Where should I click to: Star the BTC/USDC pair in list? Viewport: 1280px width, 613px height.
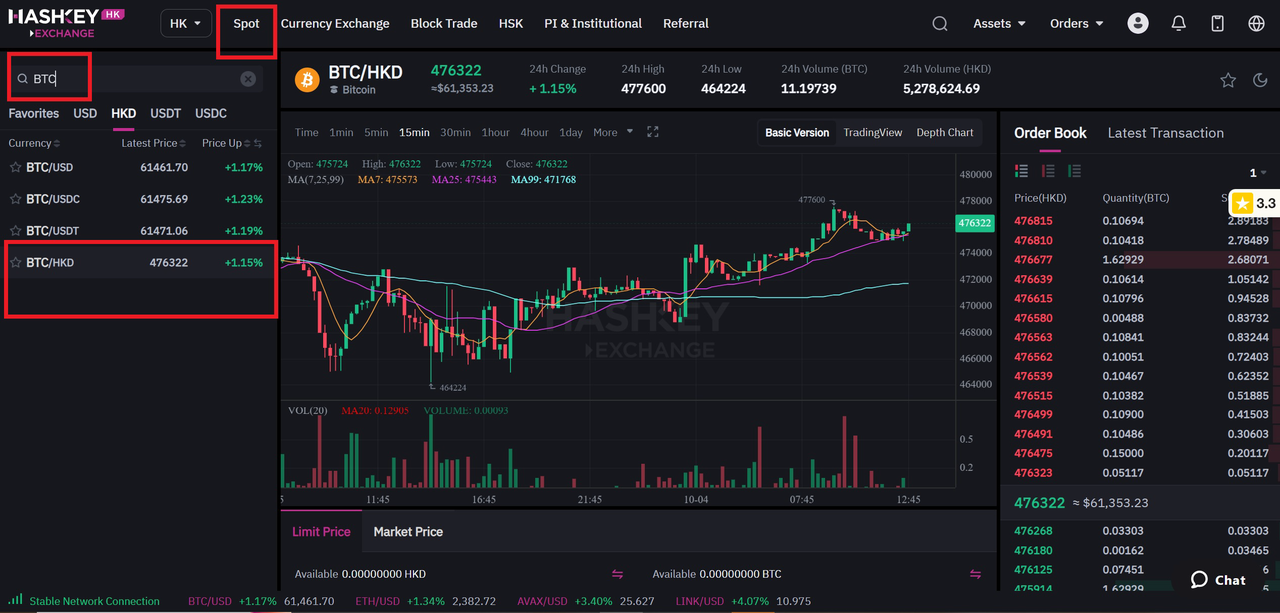pos(15,199)
